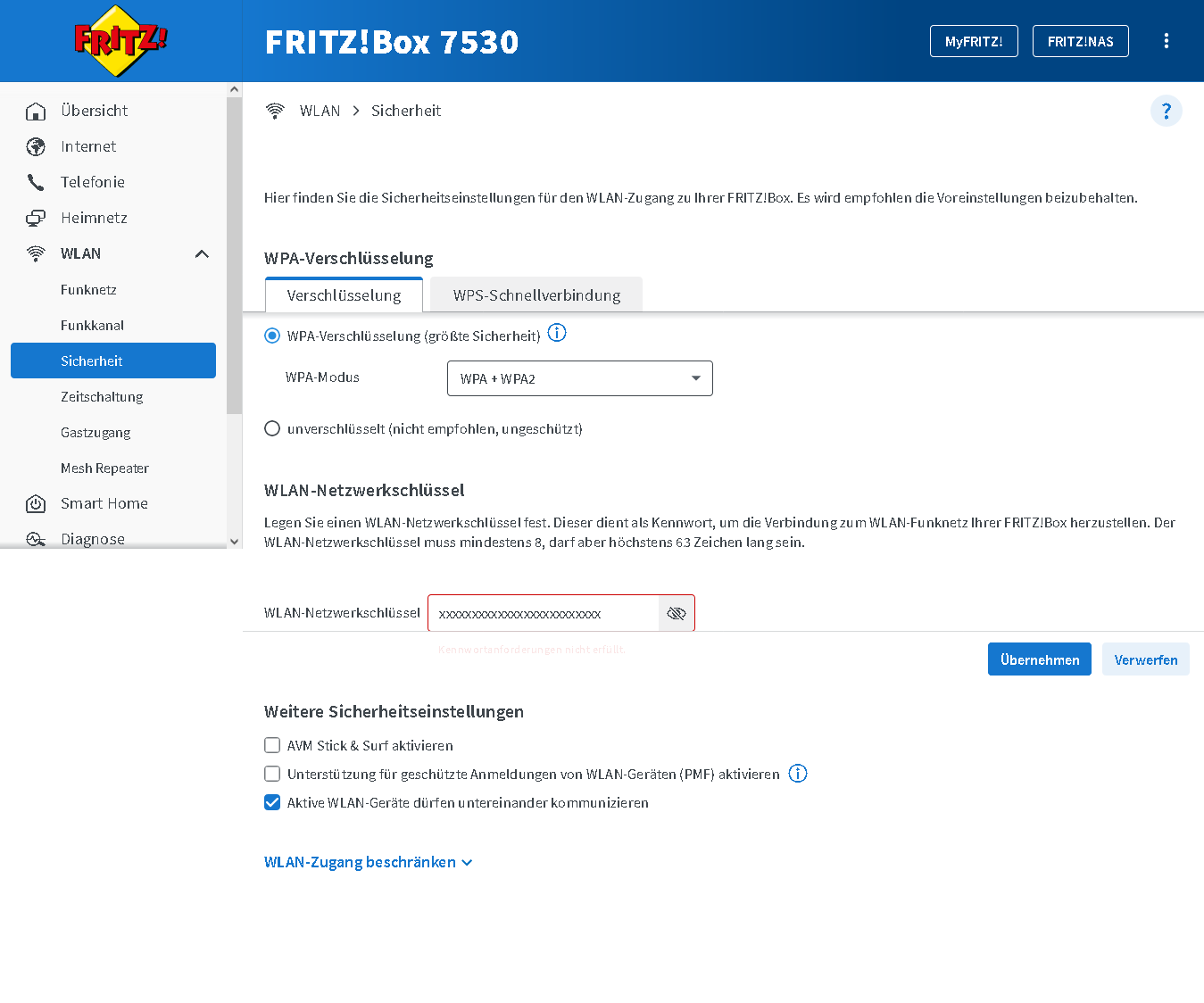The image size is (1204, 1003).
Task: Disable Aktive WLAN-Geräte dürfen untereinander kommunizieren
Action: [272, 802]
